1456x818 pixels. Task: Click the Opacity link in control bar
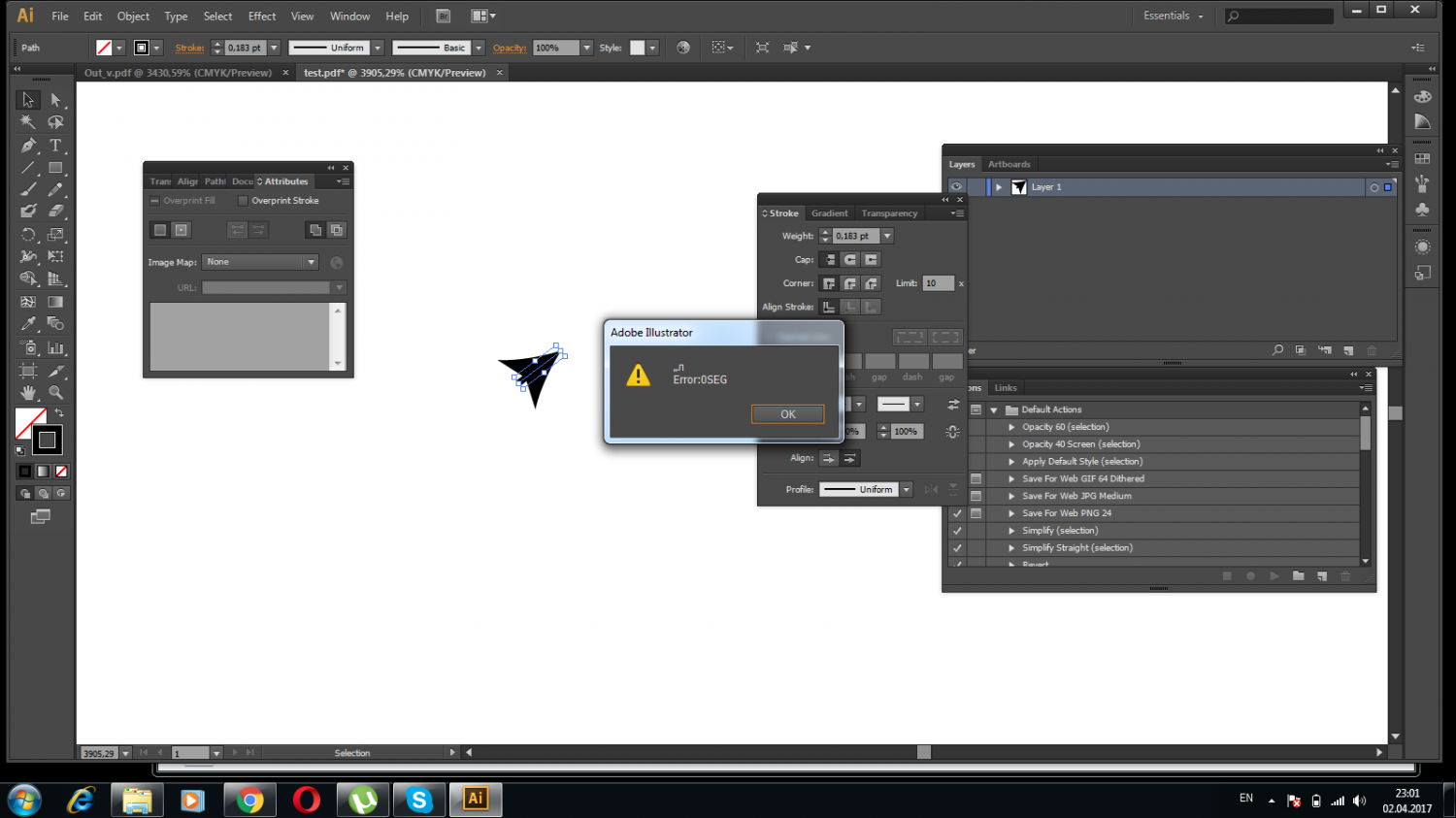pyautogui.click(x=510, y=48)
